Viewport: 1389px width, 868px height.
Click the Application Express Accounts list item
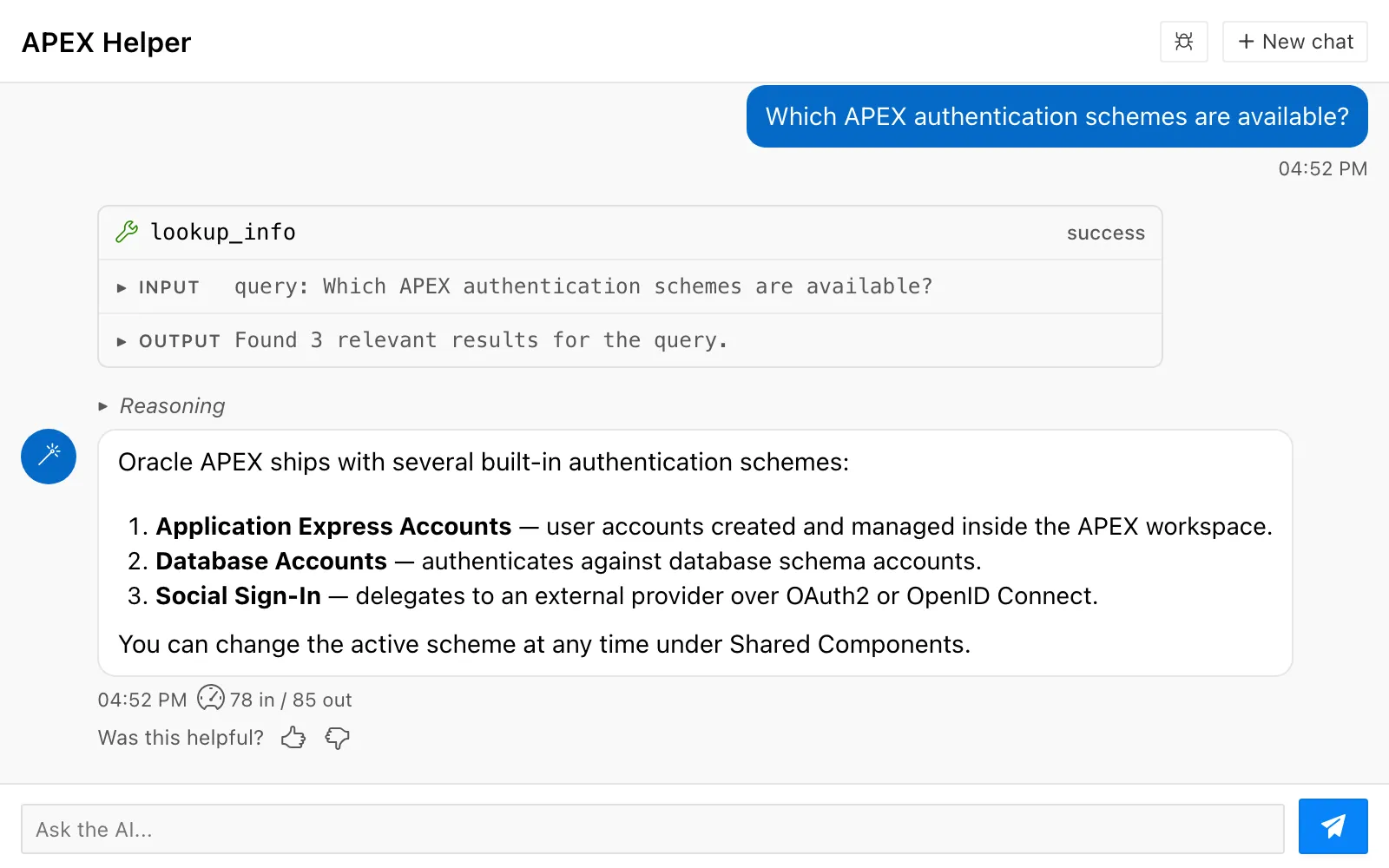714,526
